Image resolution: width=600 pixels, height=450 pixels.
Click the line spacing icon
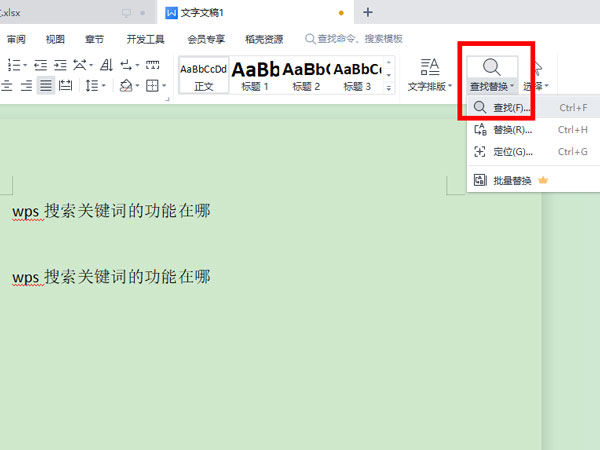(92, 85)
